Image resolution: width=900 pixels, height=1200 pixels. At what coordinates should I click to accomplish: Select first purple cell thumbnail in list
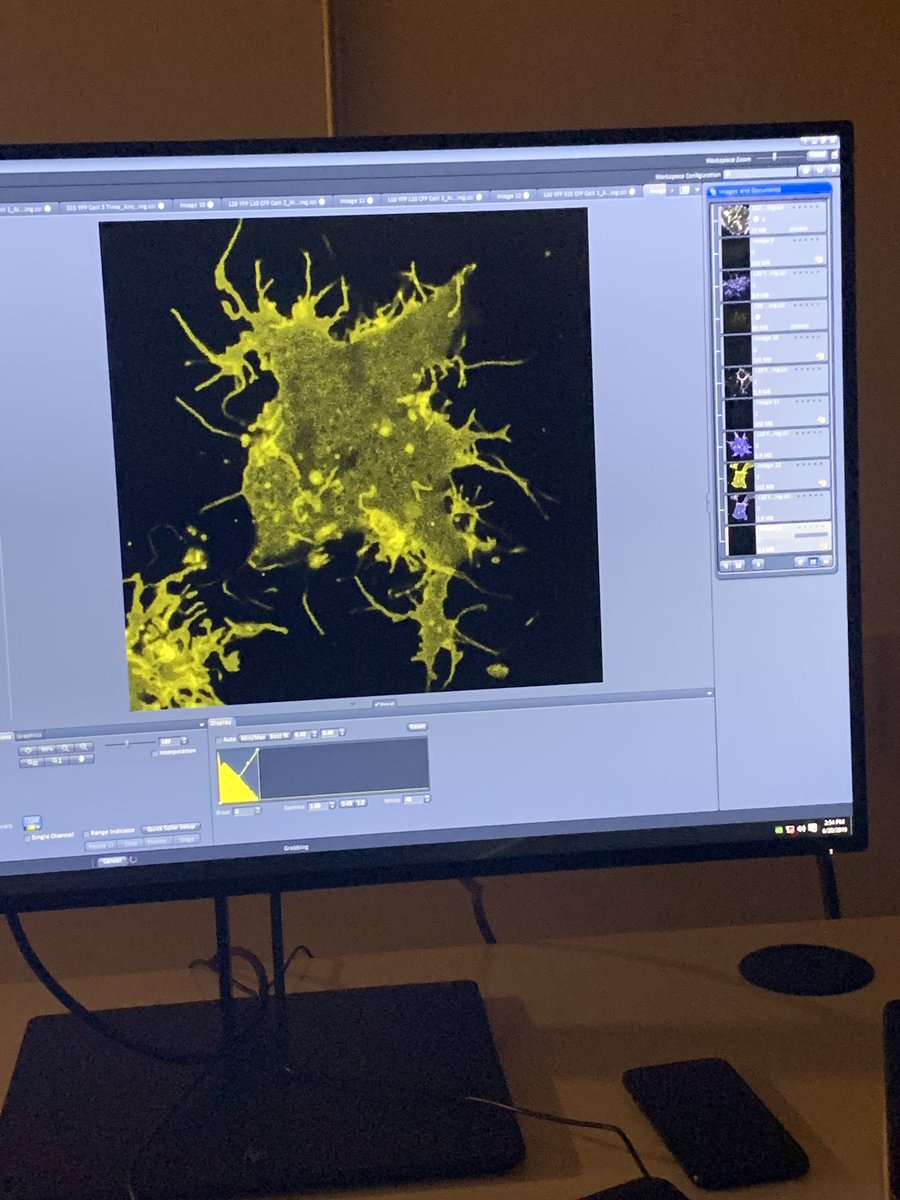(737, 285)
